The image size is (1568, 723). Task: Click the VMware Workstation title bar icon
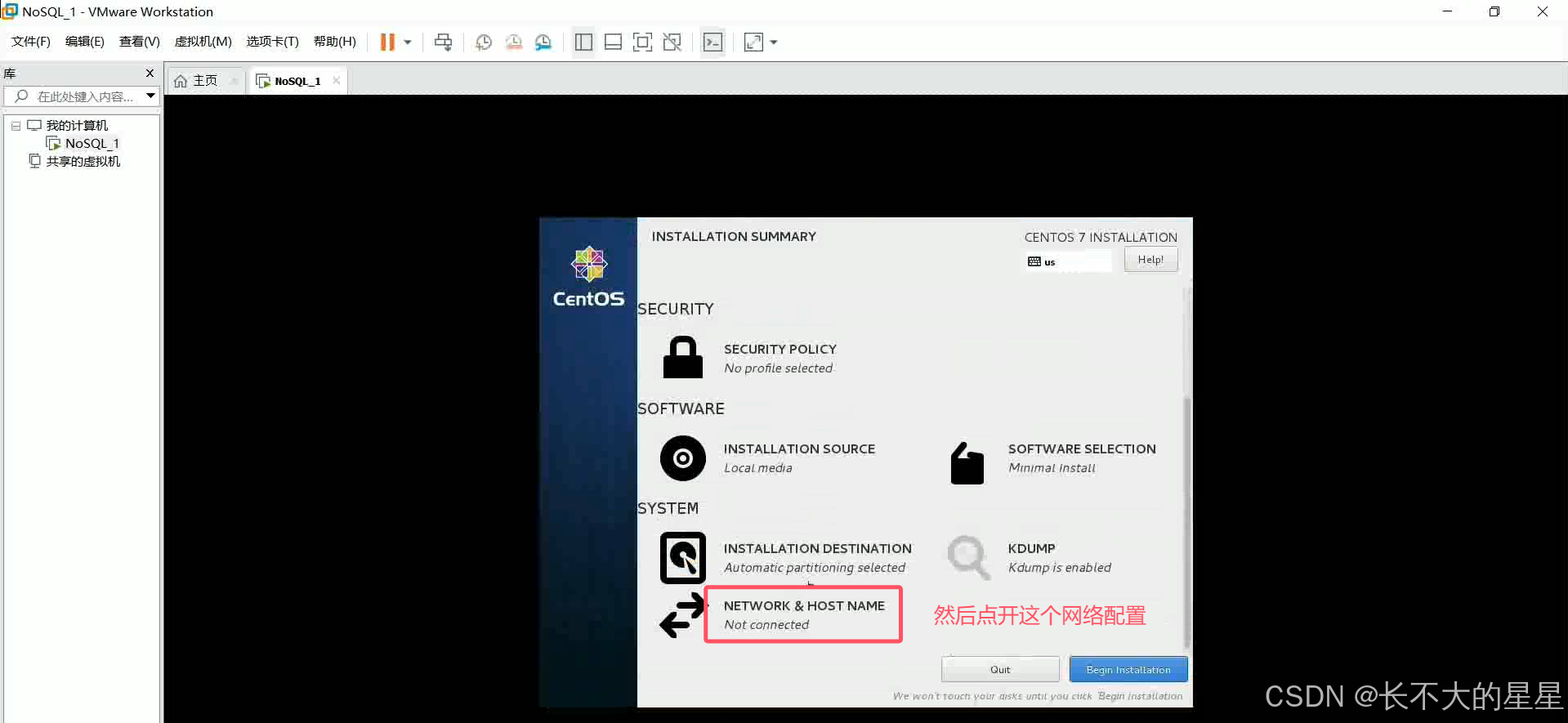tap(10, 11)
